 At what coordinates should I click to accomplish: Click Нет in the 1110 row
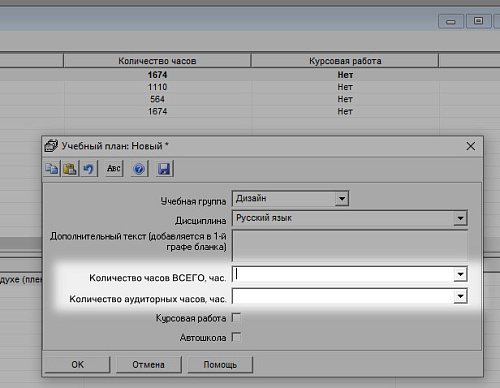pyautogui.click(x=345, y=87)
